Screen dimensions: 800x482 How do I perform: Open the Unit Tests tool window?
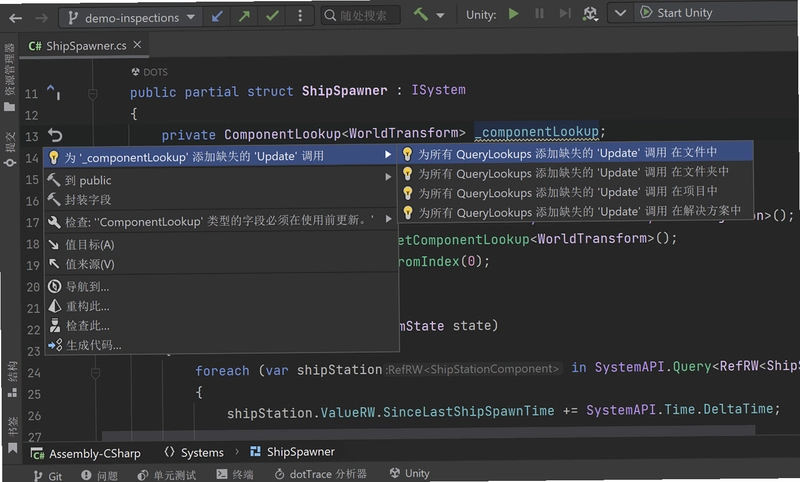(x=167, y=475)
